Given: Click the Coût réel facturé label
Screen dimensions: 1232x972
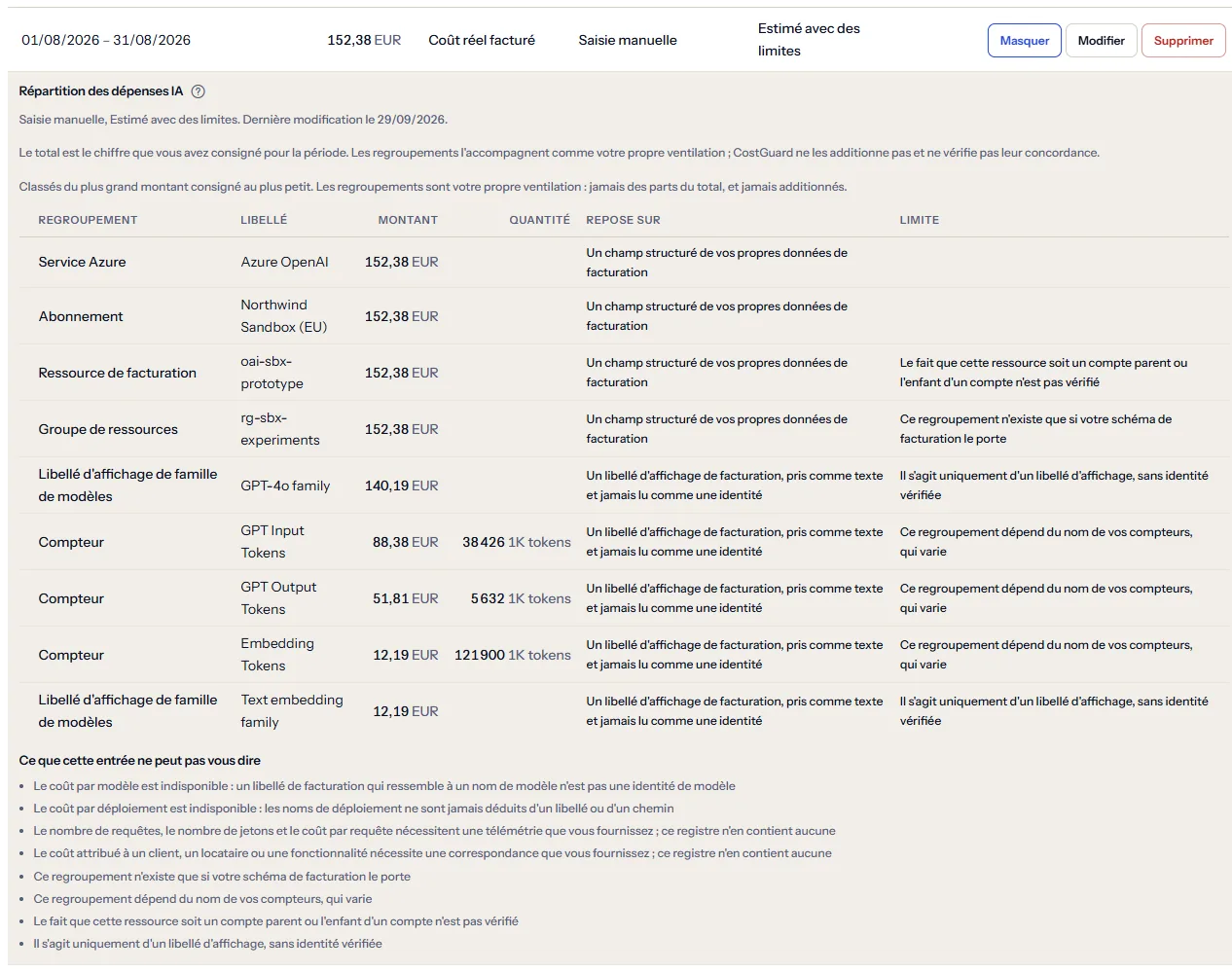Looking at the screenshot, I should (482, 40).
